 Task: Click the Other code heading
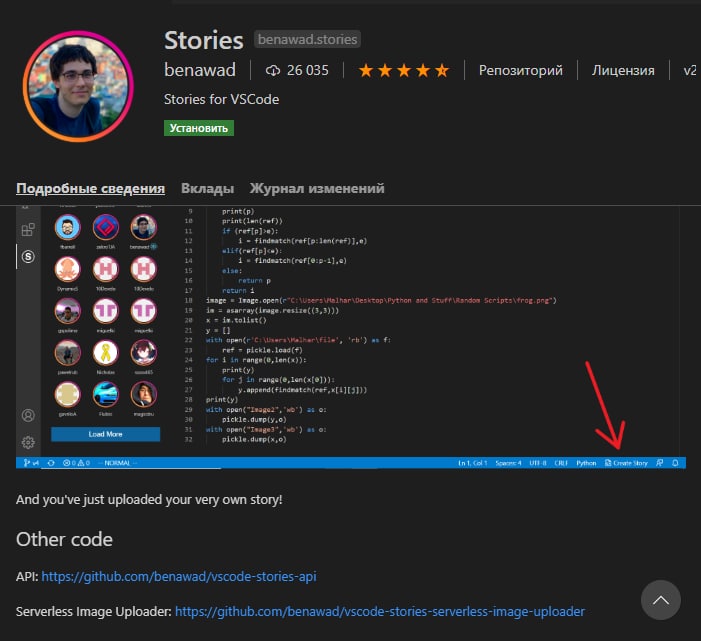tap(64, 540)
